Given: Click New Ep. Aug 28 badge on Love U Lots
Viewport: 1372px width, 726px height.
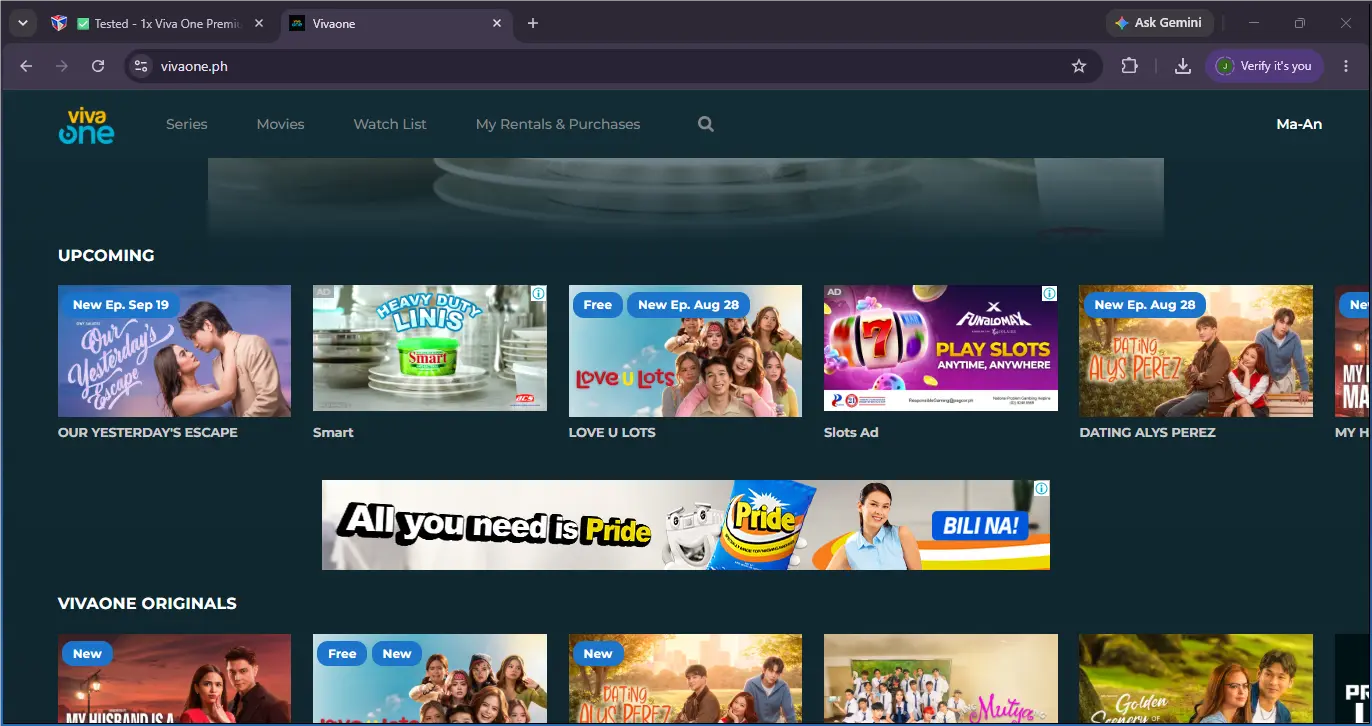Looking at the screenshot, I should pos(688,305).
